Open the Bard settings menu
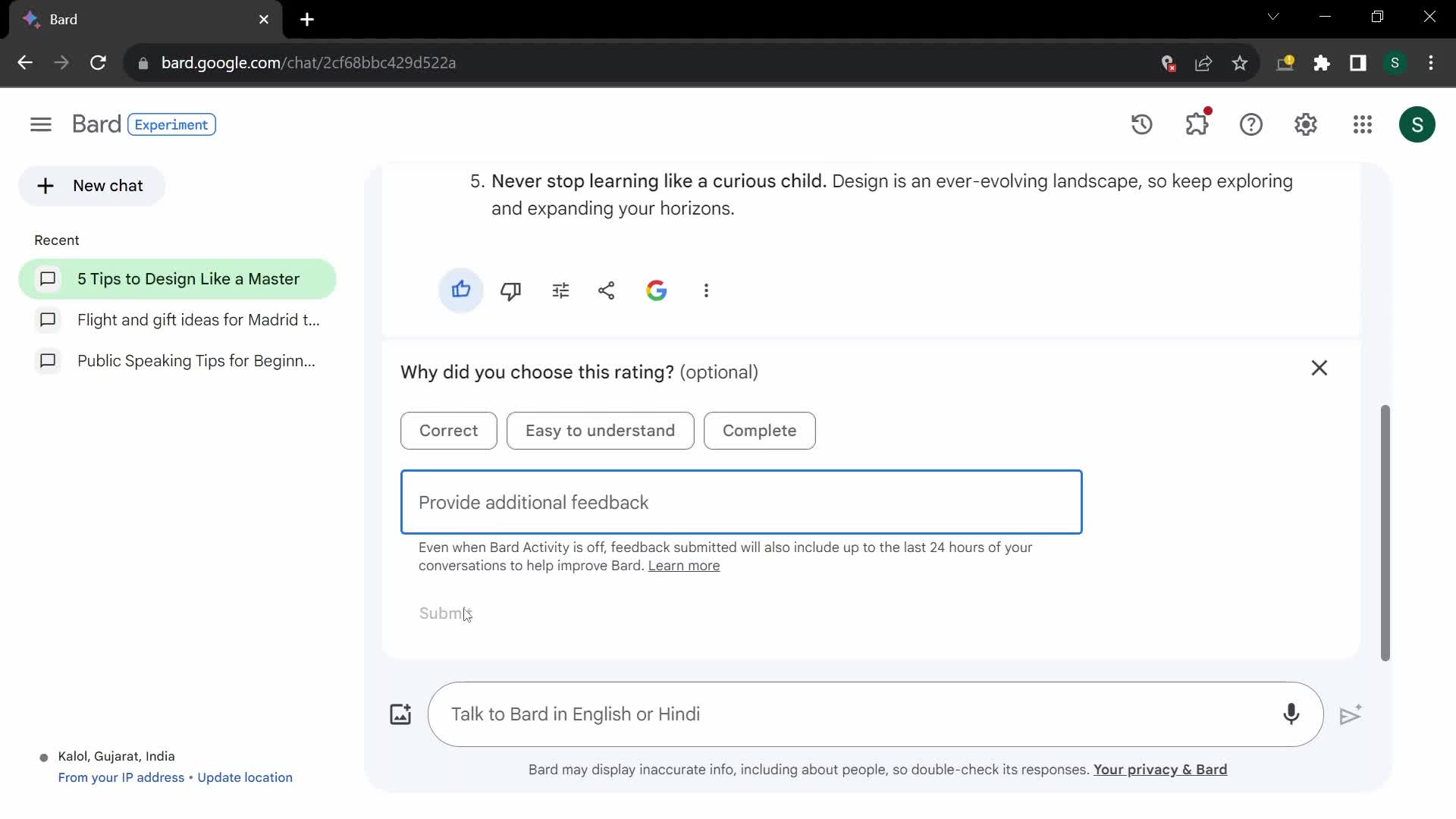 coord(1306,124)
